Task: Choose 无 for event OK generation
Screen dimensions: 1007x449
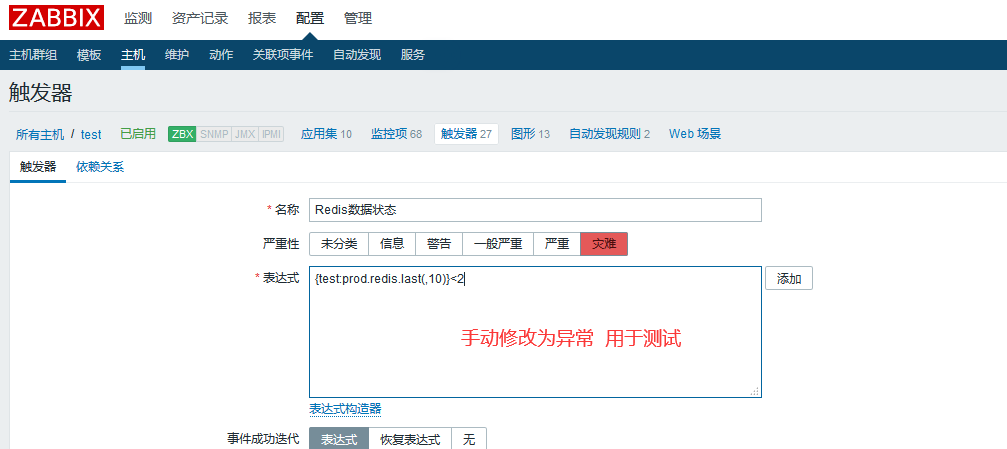Action: 469,439
